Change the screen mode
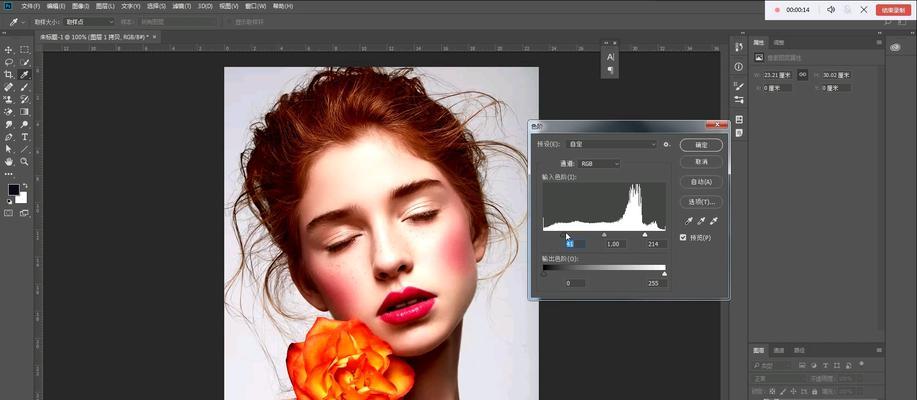The height and width of the screenshot is (400, 917). [x=25, y=213]
